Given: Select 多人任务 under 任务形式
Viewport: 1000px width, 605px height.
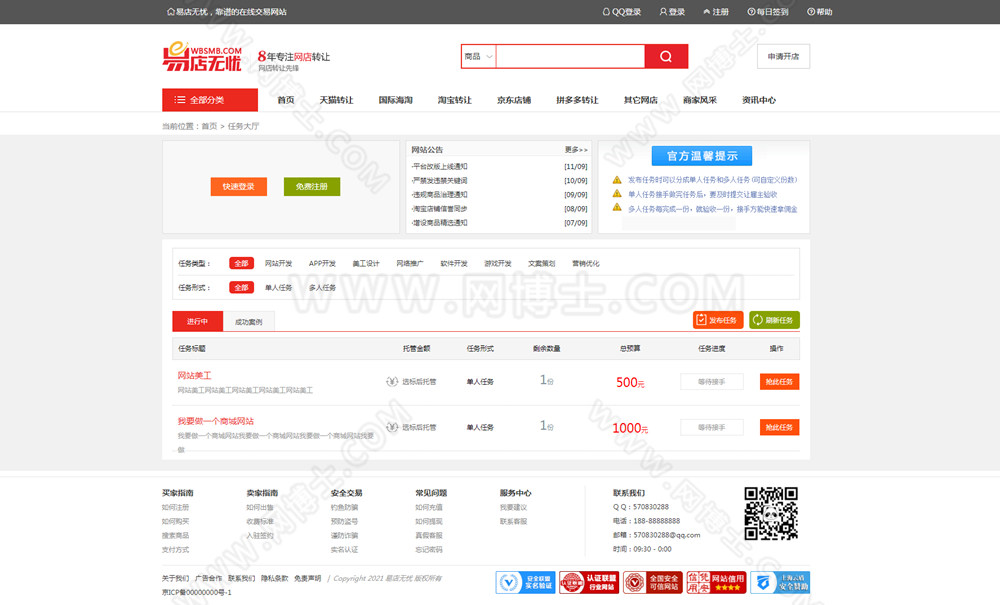Looking at the screenshot, I should (x=322, y=288).
